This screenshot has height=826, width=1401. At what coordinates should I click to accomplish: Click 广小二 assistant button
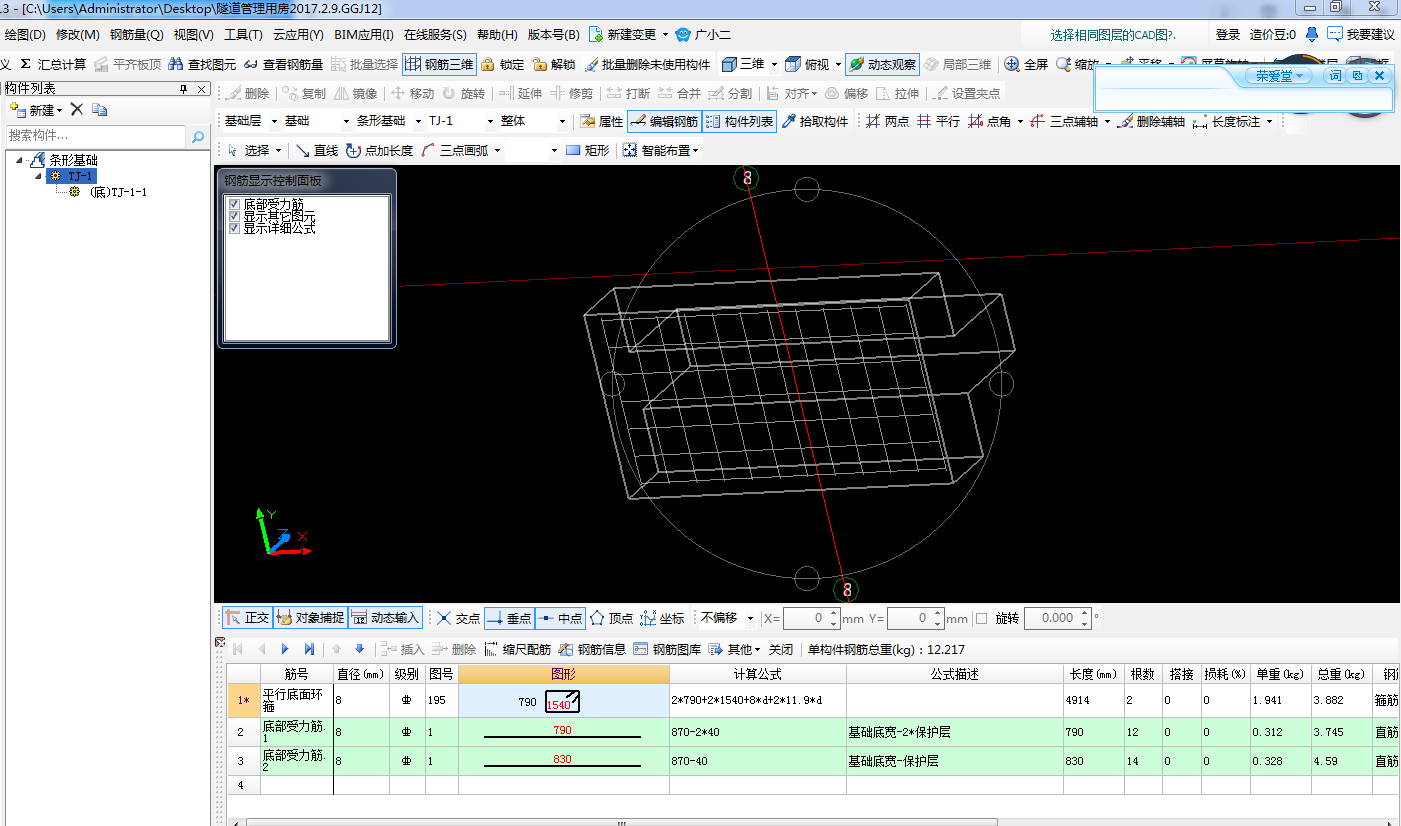click(703, 34)
